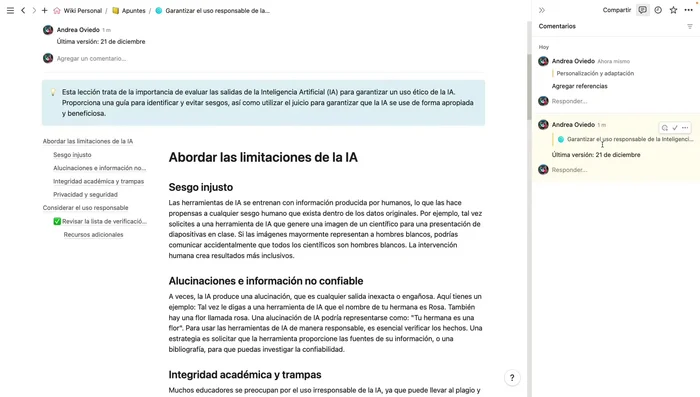The height and width of the screenshot is (397, 700).
Task: Open page history clock icon
Action: [658, 10]
